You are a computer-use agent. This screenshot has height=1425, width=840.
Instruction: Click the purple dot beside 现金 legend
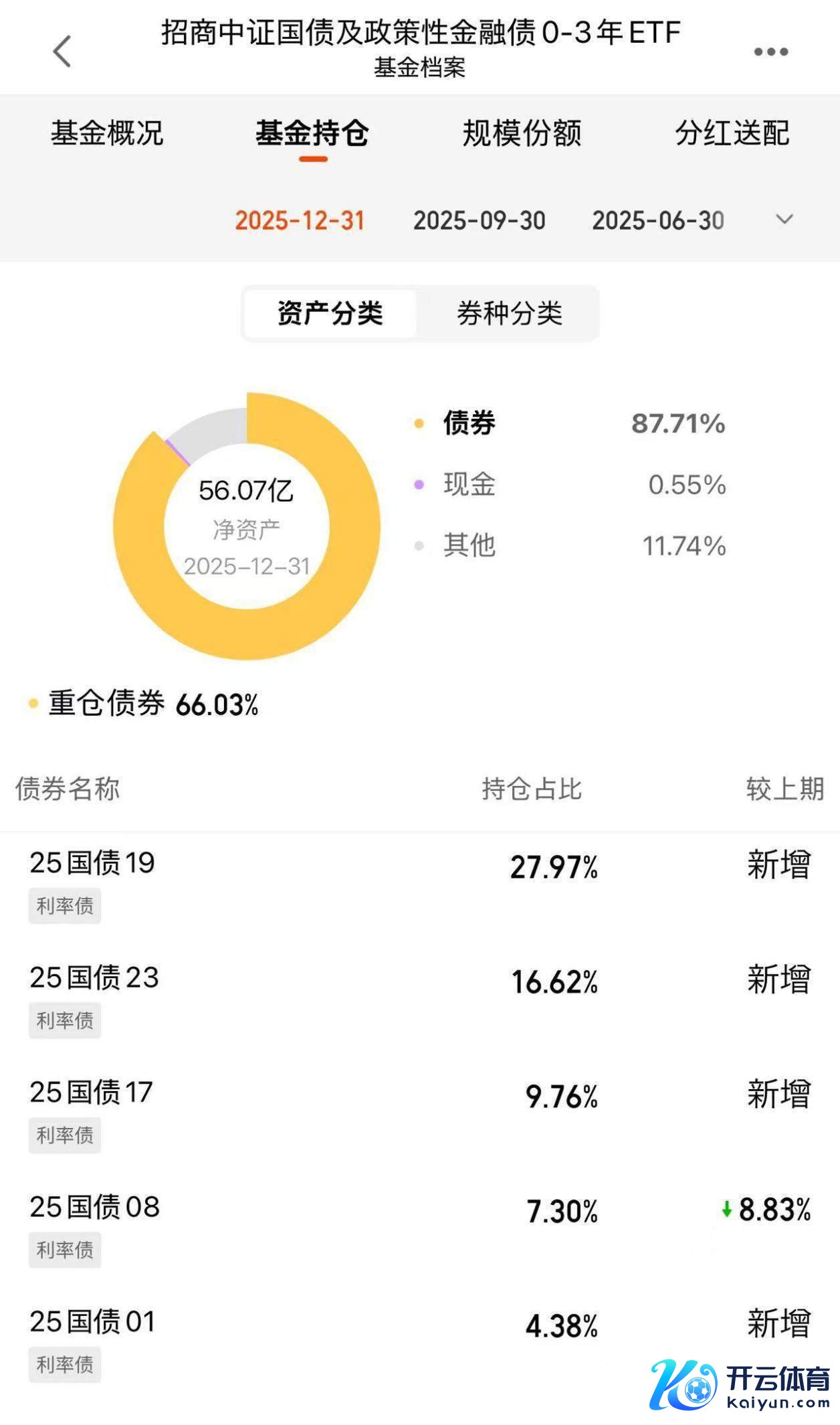419,484
